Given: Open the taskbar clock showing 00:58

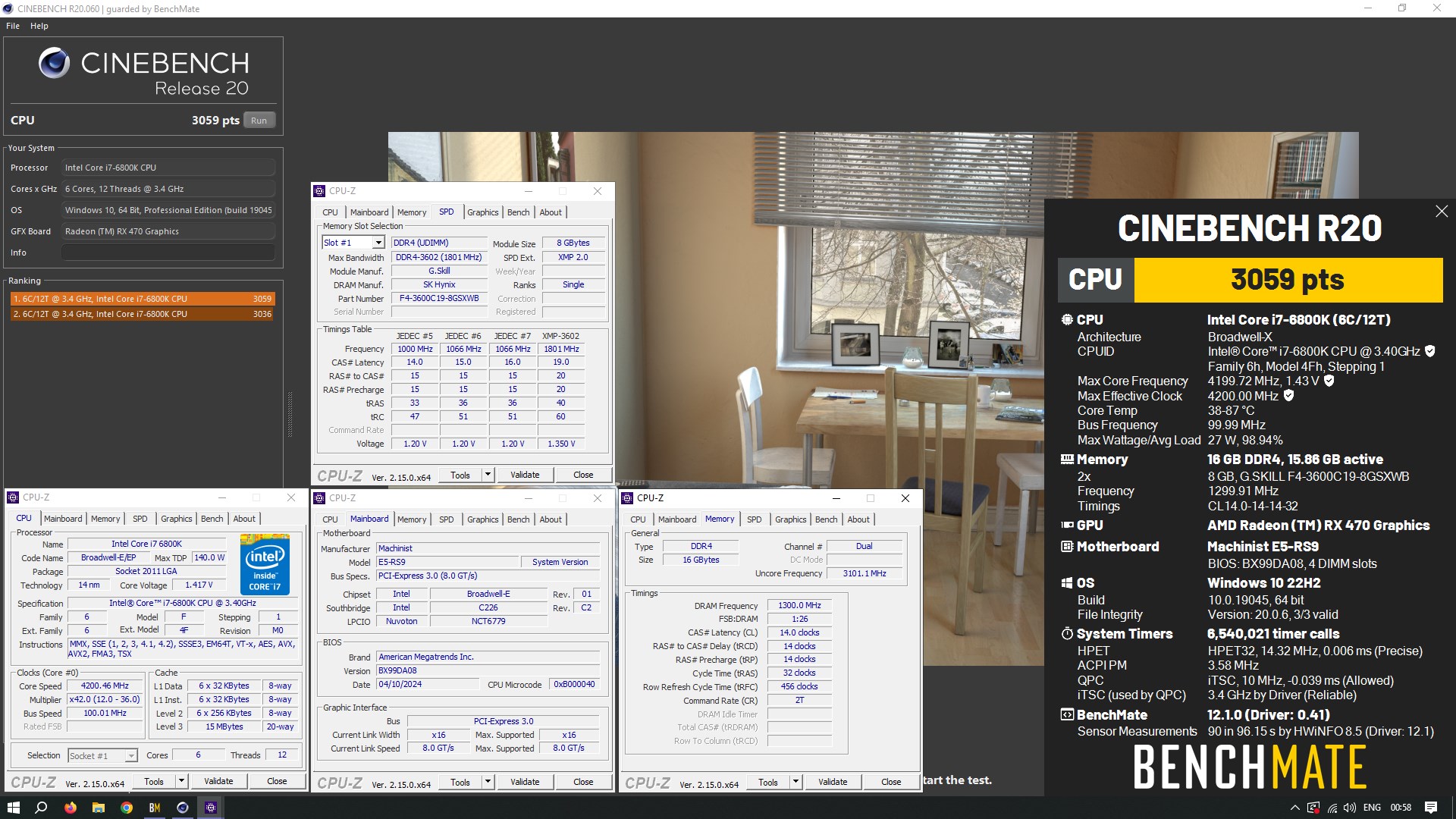Looking at the screenshot, I should (1401, 808).
